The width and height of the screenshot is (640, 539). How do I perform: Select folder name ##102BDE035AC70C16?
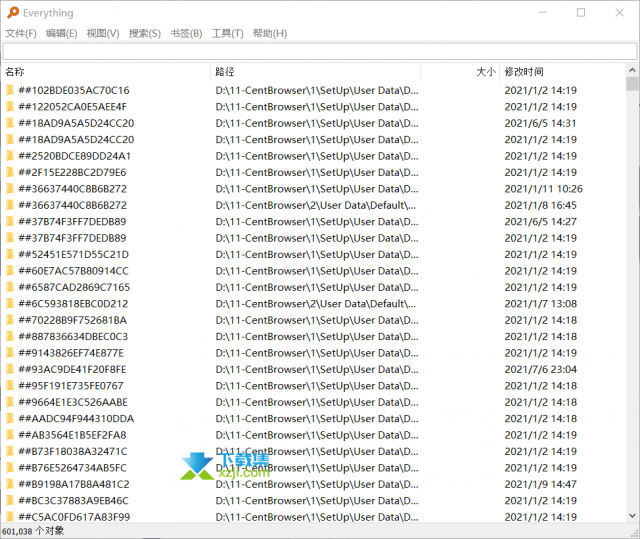click(x=74, y=90)
